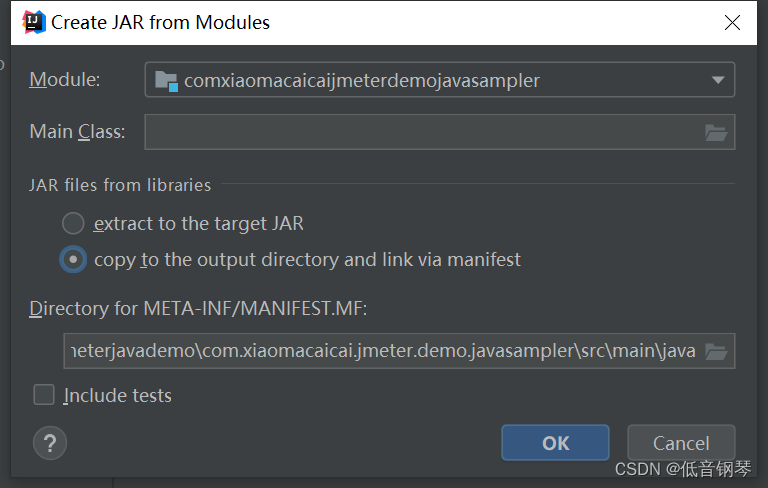Screen dimensions: 768x488
Task: Select copy to the output directory radio
Action: (73, 259)
